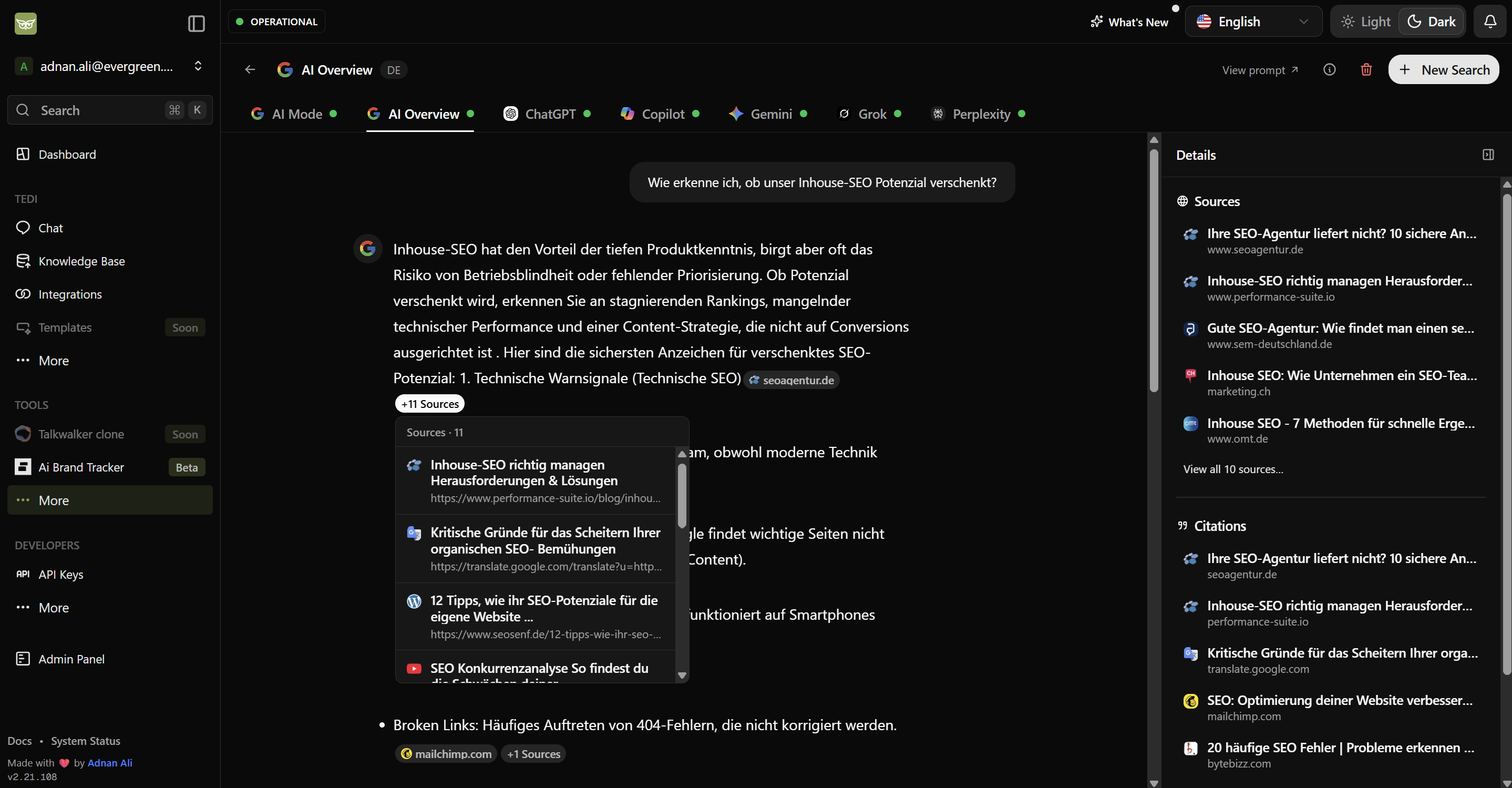Open the API Keys section
The image size is (1512, 788).
coord(60,574)
